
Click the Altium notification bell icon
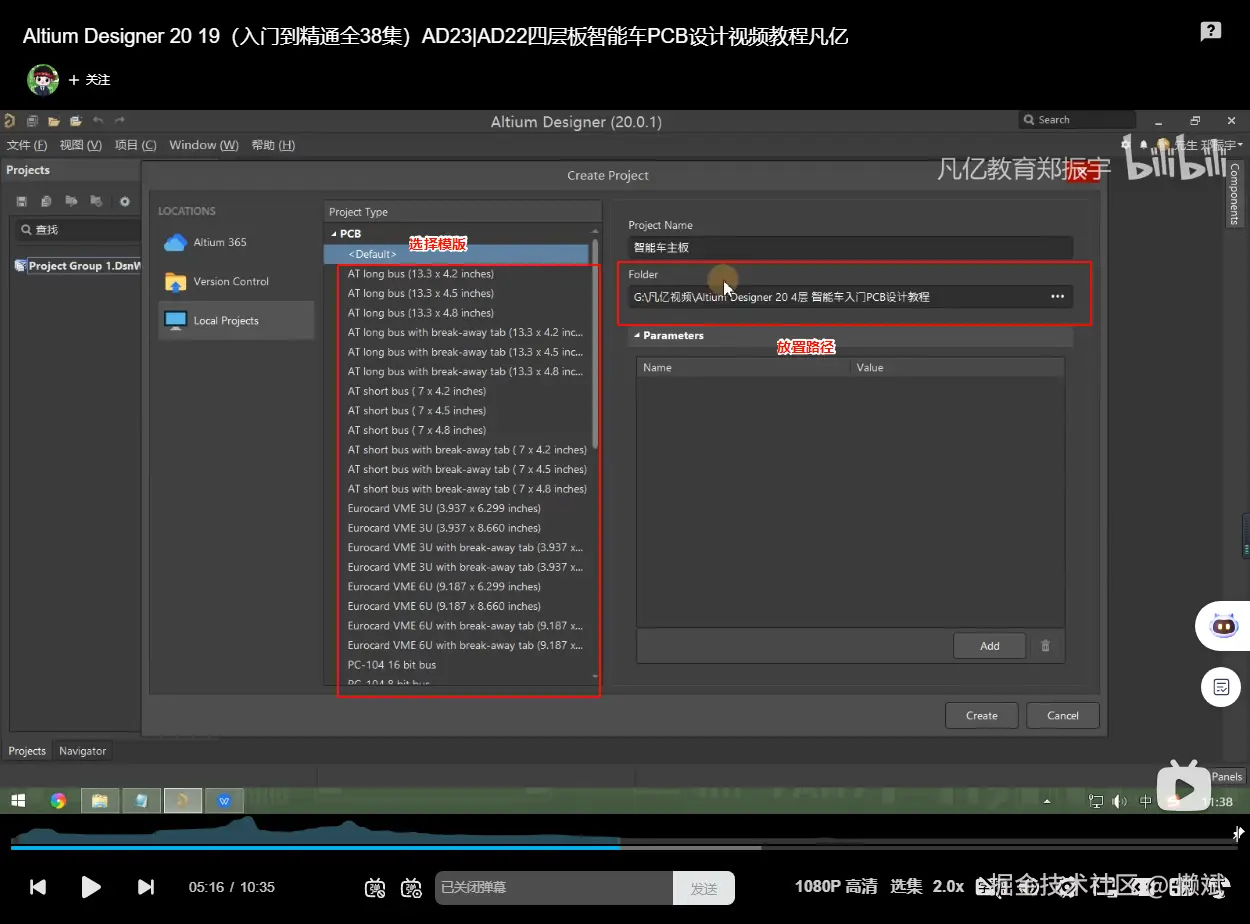1144,145
